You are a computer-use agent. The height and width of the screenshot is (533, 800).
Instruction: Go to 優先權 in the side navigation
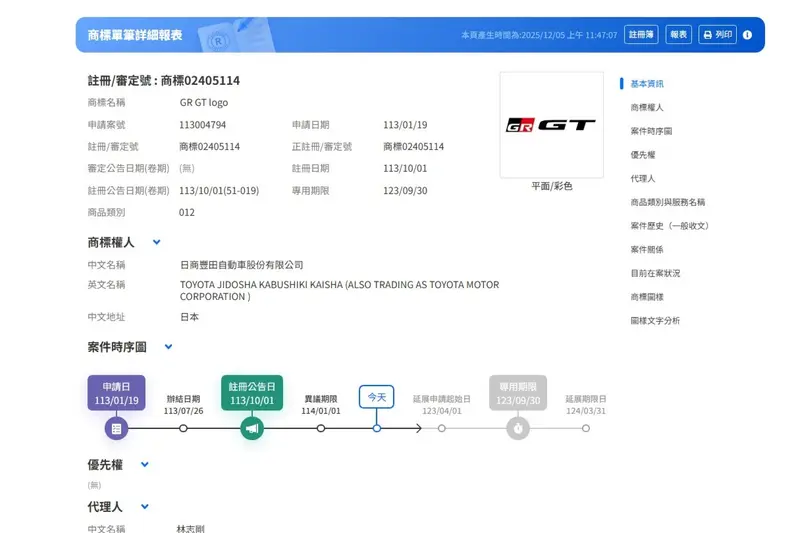click(x=643, y=155)
